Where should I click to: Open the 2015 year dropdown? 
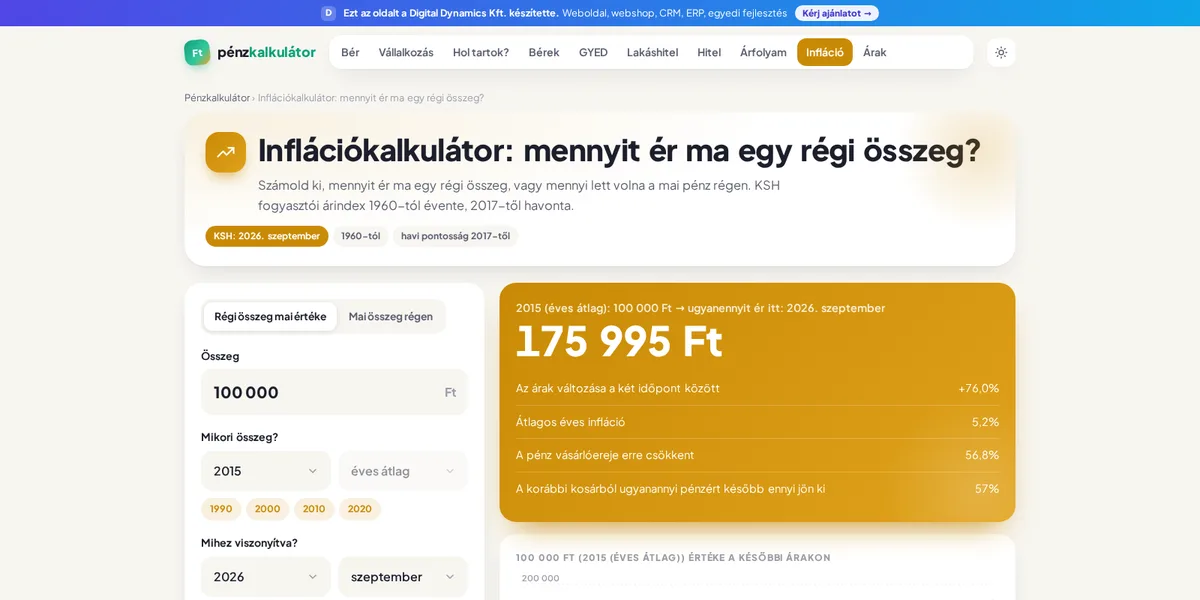pyautogui.click(x=266, y=471)
